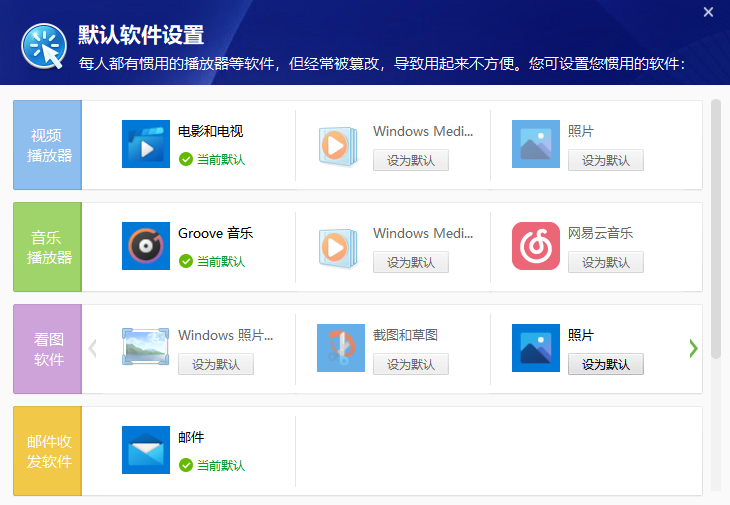Set 照片 as default video player
The height and width of the screenshot is (505, 730).
pyautogui.click(x=606, y=161)
